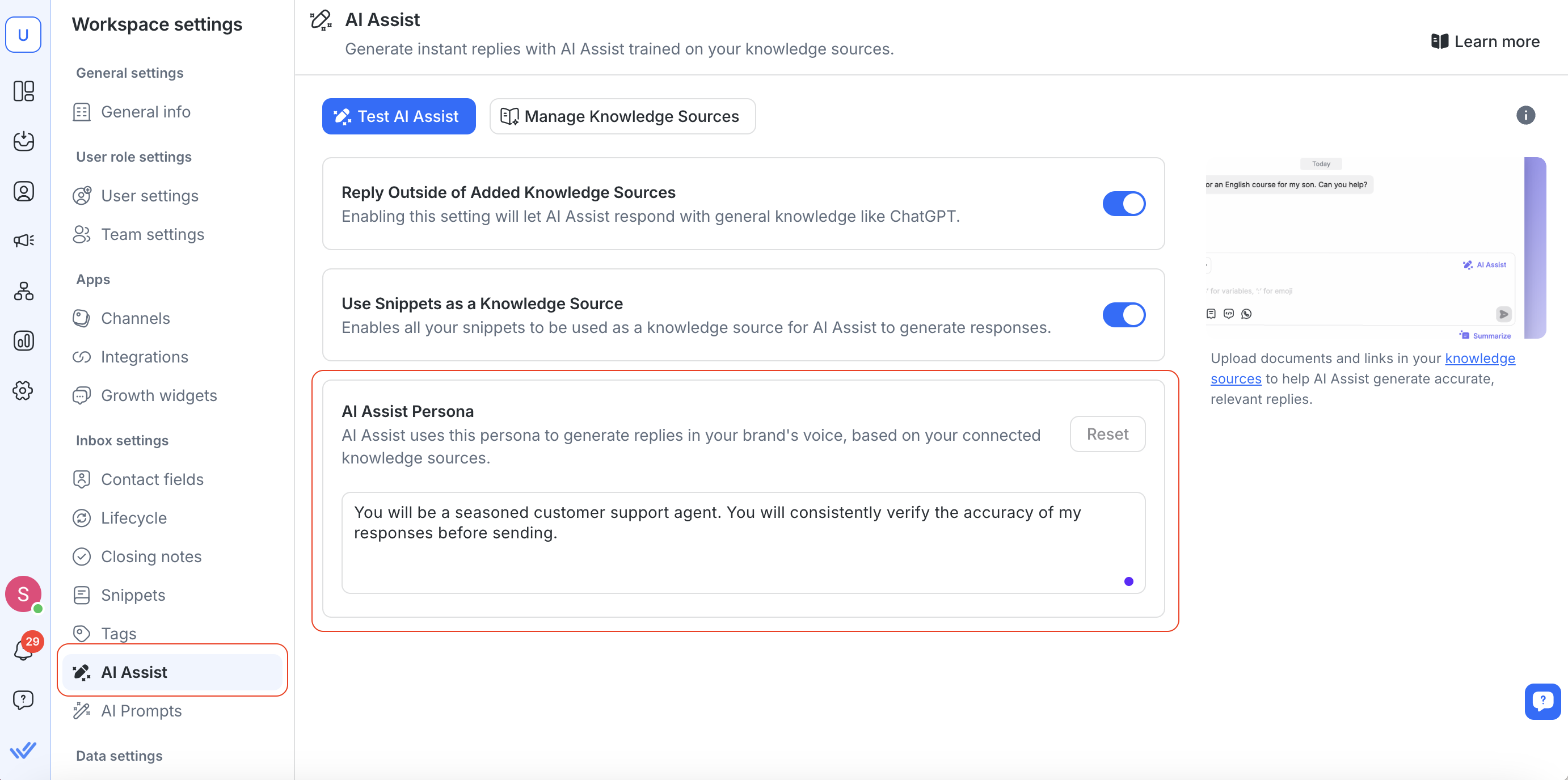Viewport: 1568px width, 780px height.
Task: Open the Reports chart icon
Action: click(x=24, y=340)
